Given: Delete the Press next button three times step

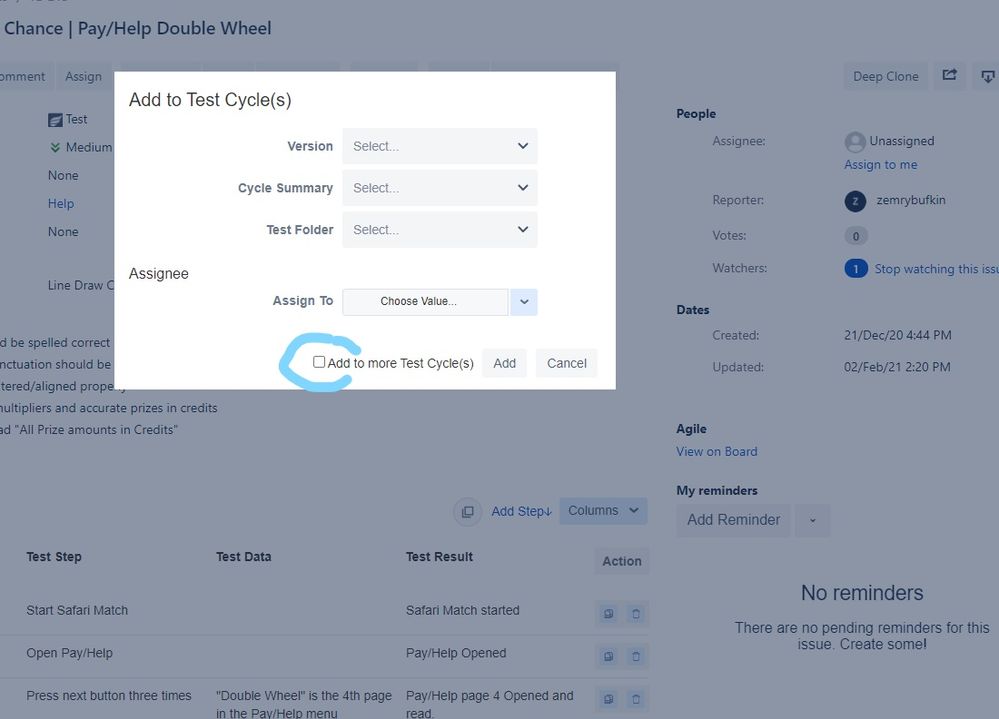Looking at the screenshot, I should [x=635, y=699].
